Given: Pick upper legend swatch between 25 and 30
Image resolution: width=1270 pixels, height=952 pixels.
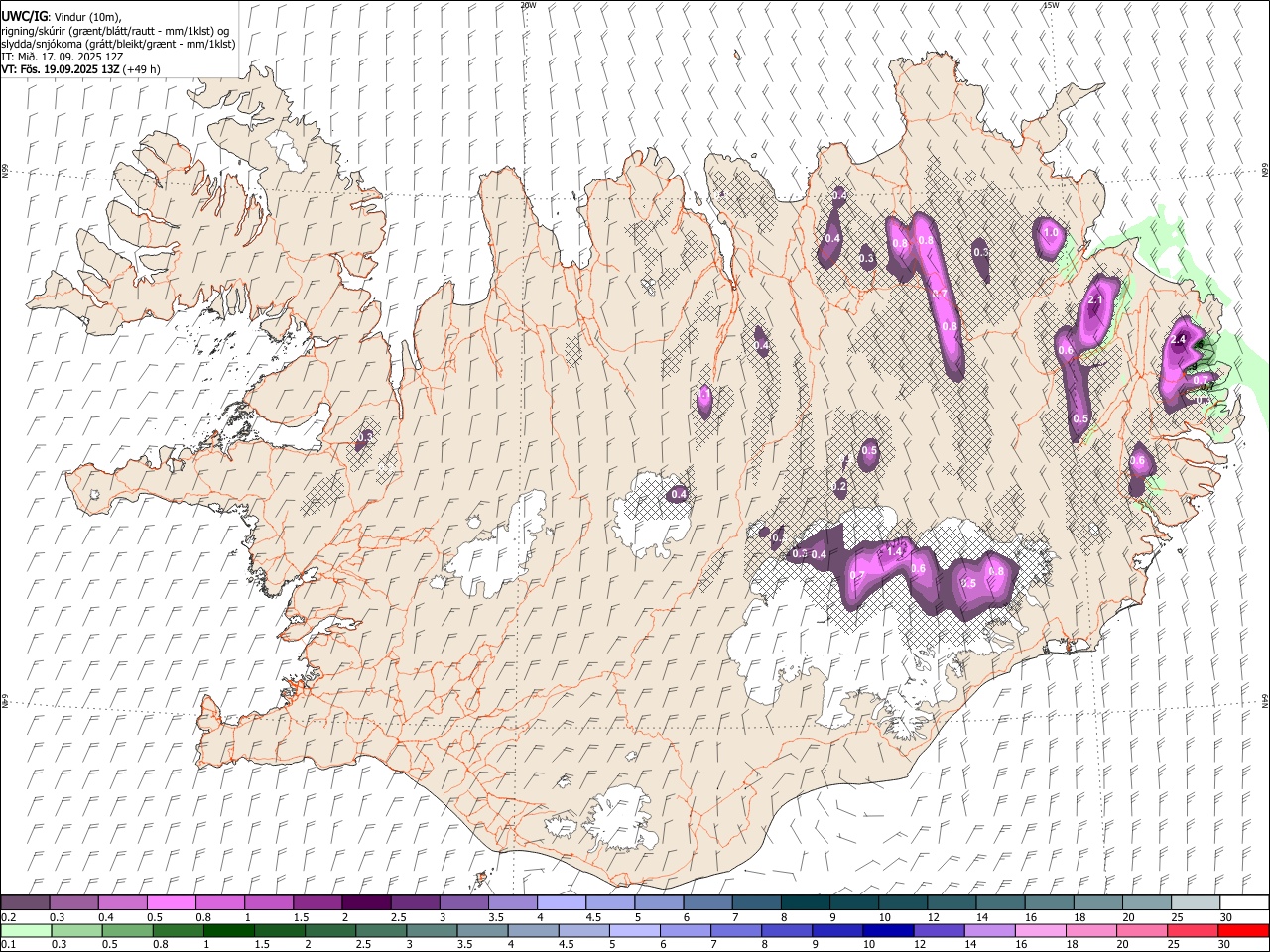Looking at the screenshot, I should (1197, 902).
